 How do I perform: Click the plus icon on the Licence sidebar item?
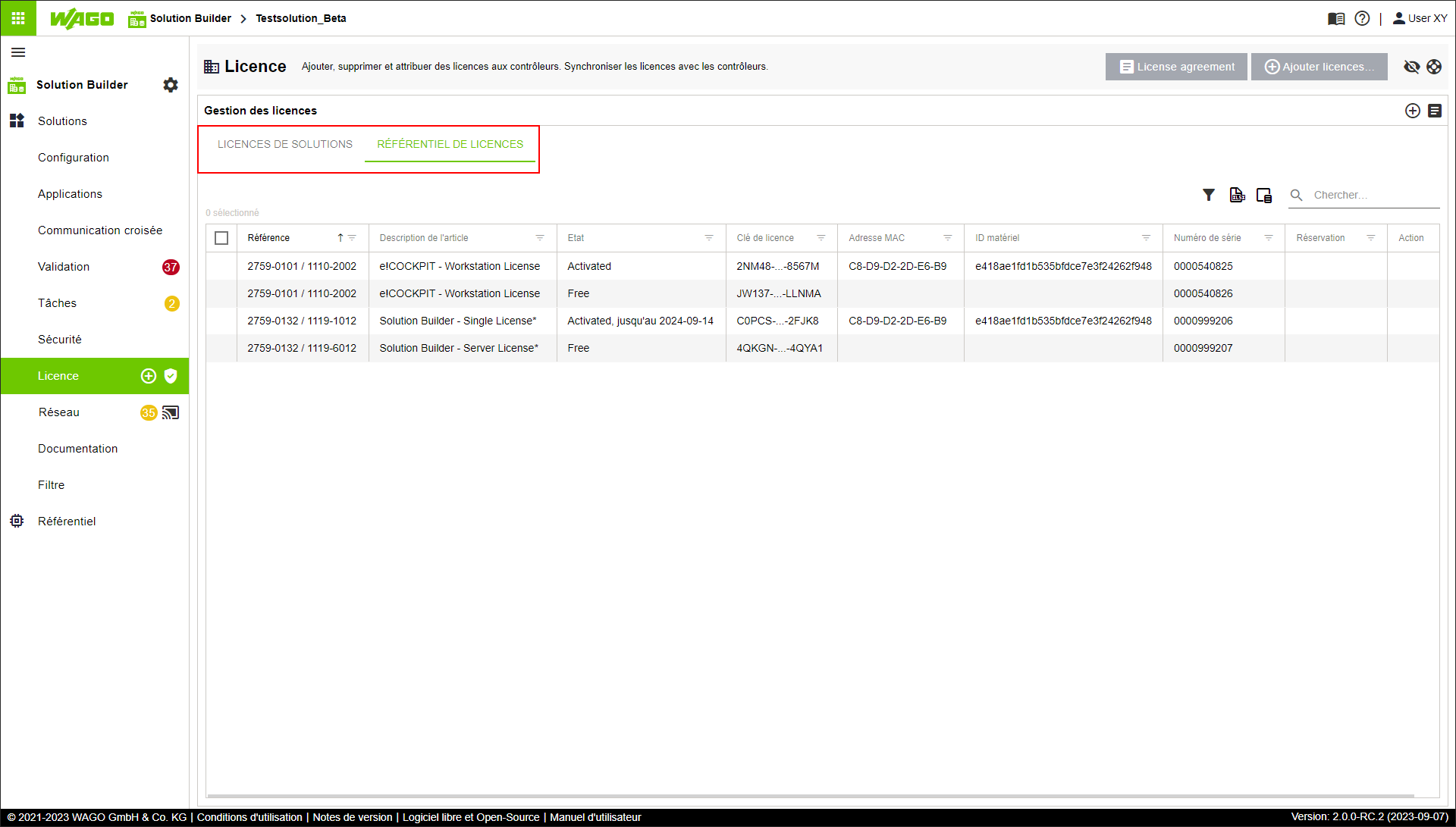pos(149,376)
